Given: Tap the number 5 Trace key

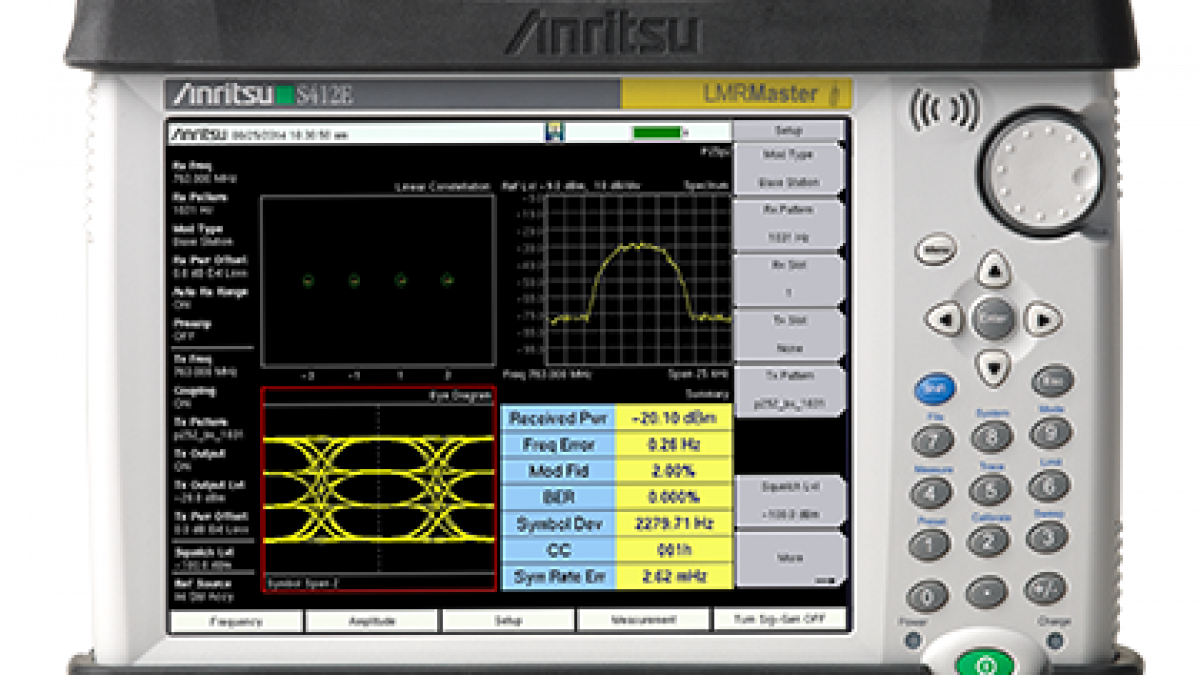Looking at the screenshot, I should pyautogui.click(x=990, y=489).
